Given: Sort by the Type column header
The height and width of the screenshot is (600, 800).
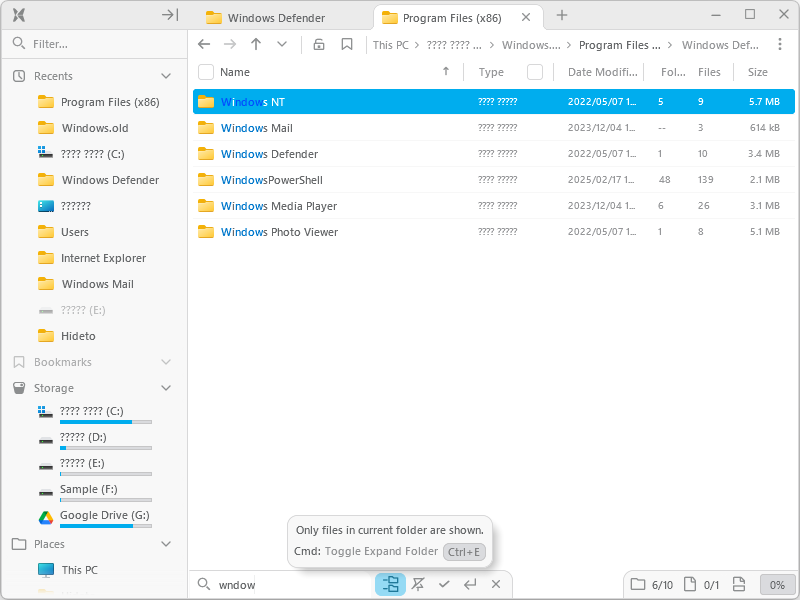Looking at the screenshot, I should 491,72.
